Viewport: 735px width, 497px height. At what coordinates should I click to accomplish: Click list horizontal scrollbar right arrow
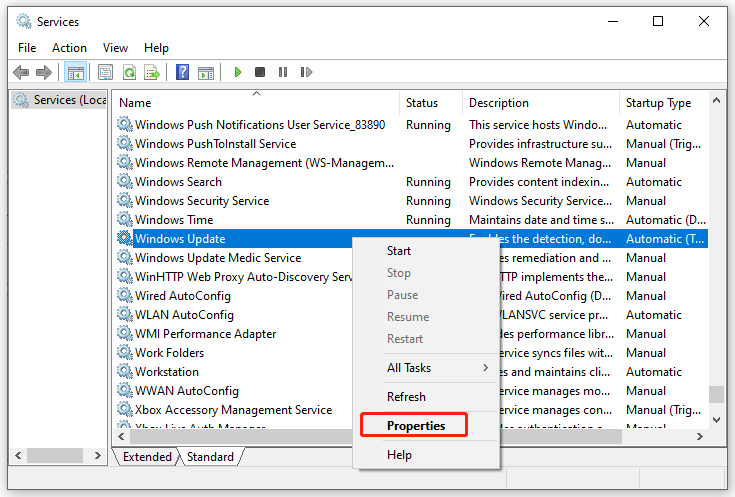[699, 437]
